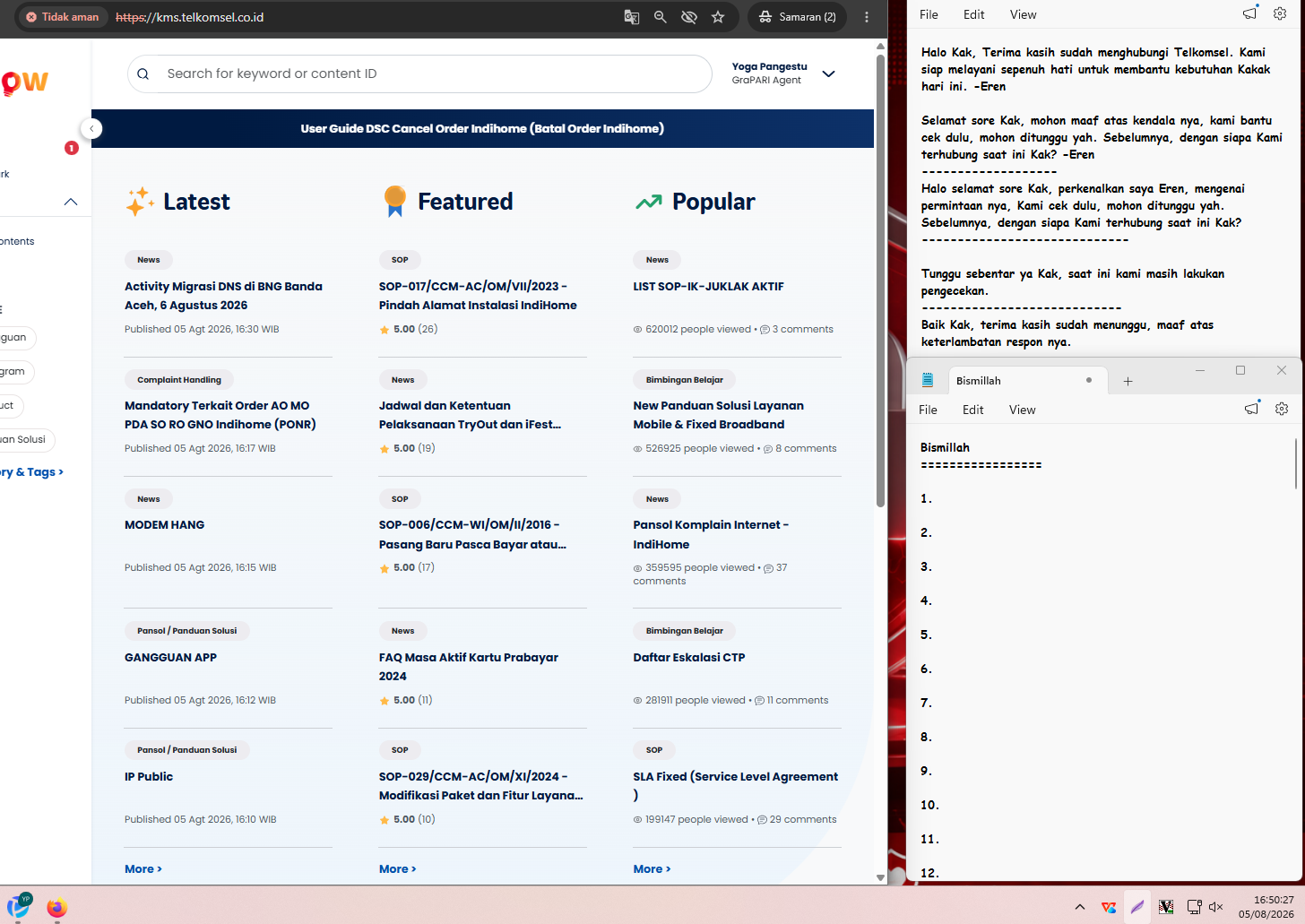Click the red notification badge in the sidebar

(x=72, y=148)
